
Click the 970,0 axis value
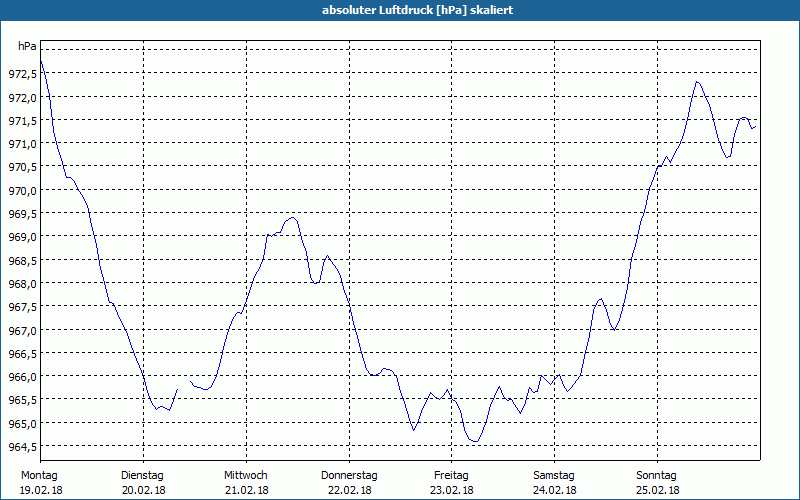(23, 191)
